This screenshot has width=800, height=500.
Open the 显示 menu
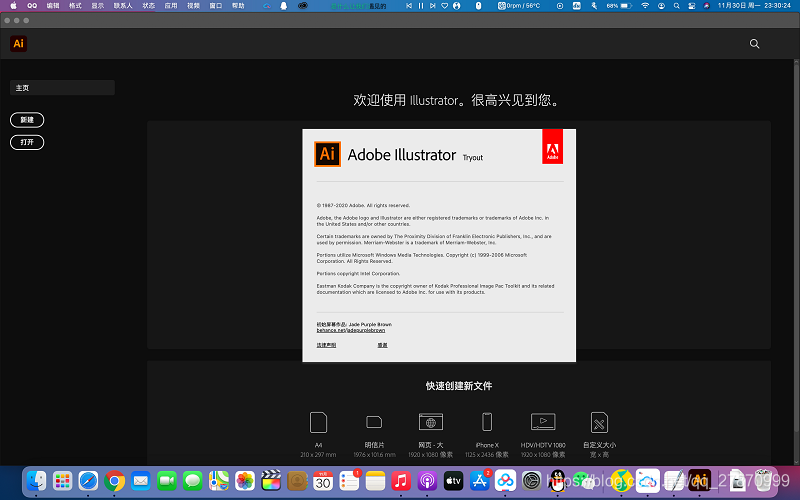point(97,6)
